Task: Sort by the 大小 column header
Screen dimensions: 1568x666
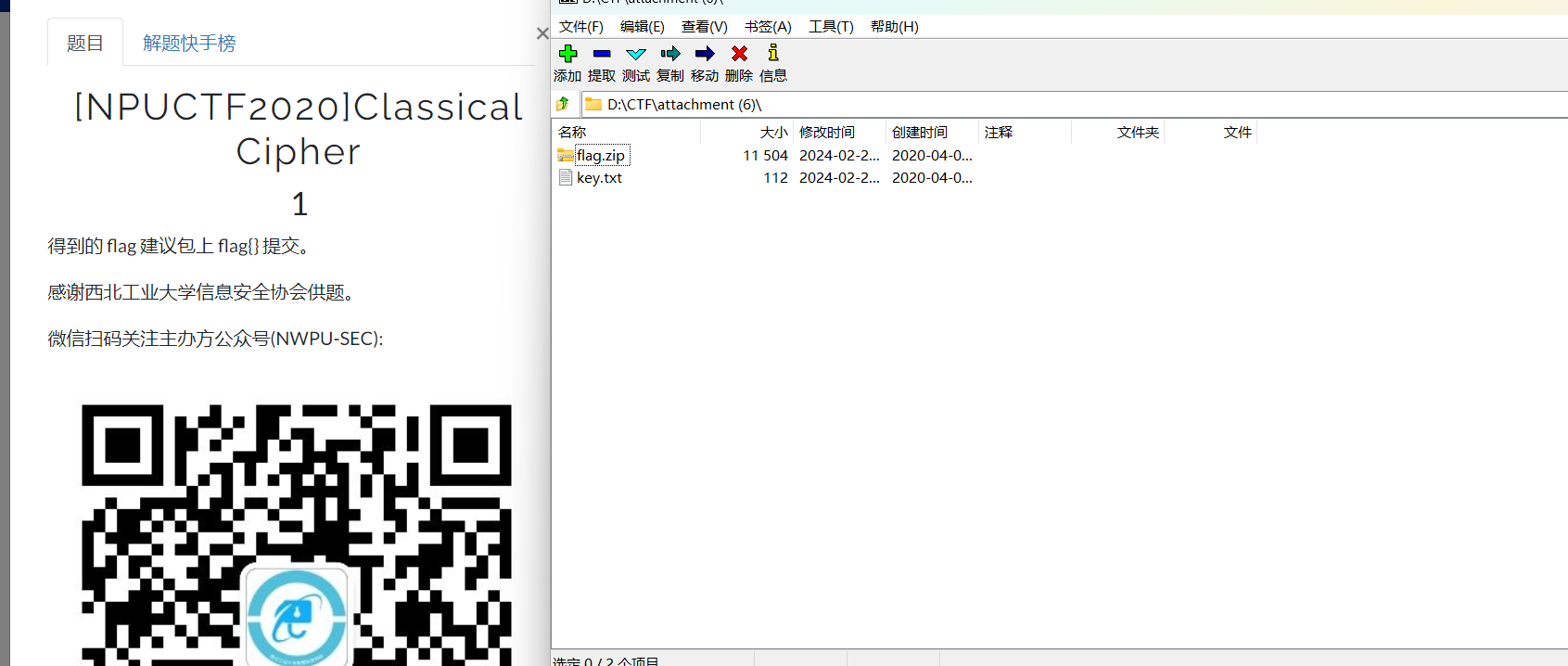Action: coord(747,133)
